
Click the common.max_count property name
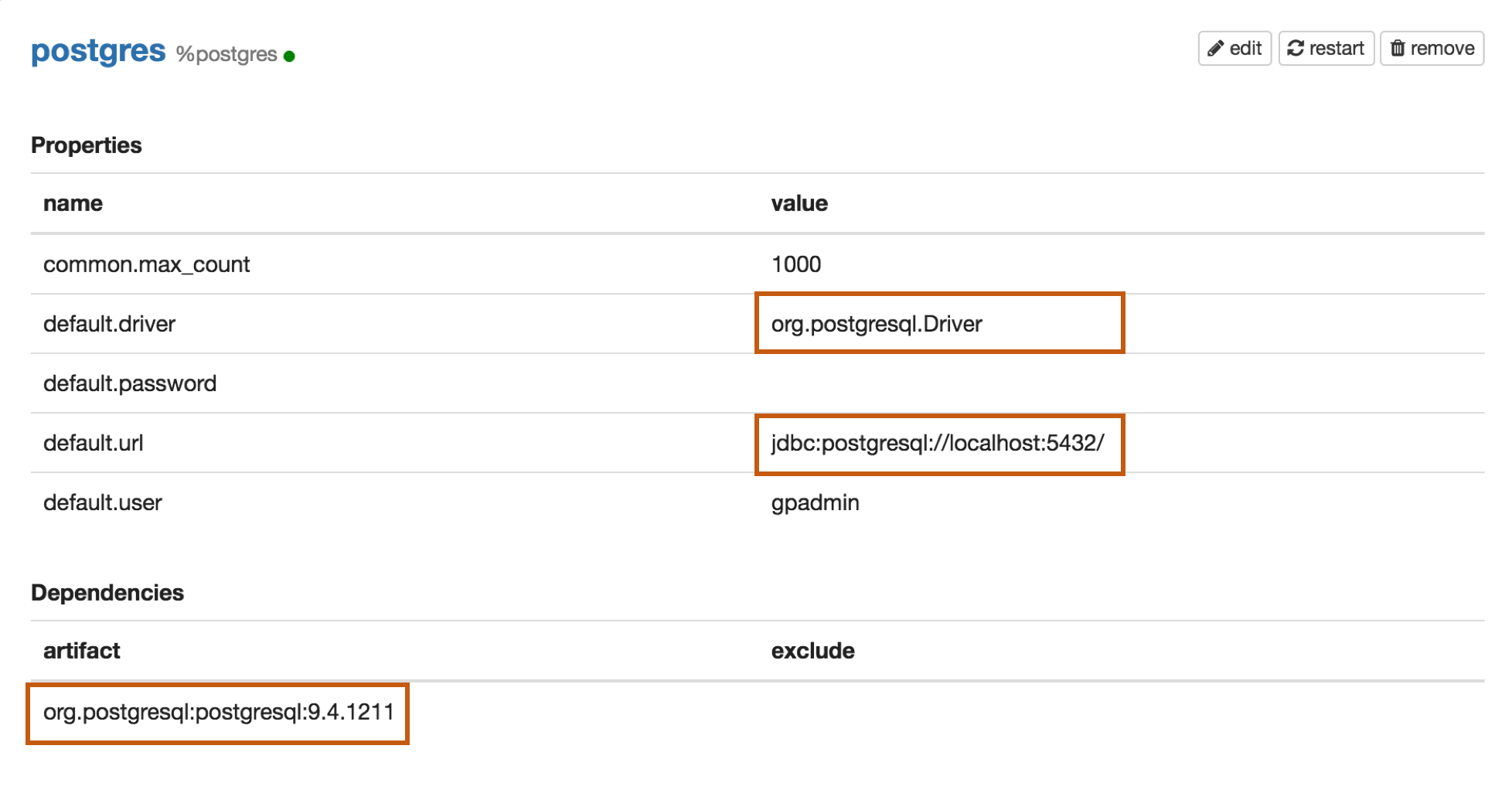click(146, 264)
